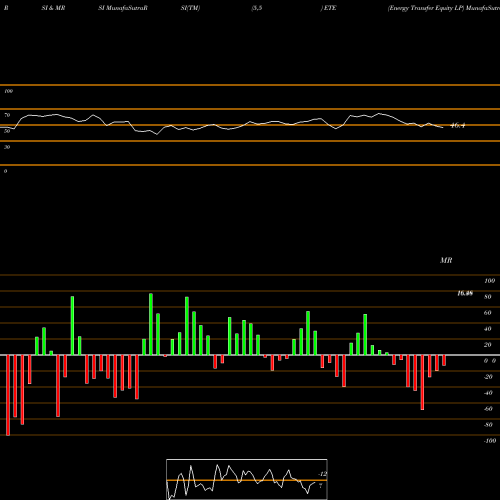Viewport: 500px width, 500px height.
Task: Click the '0 0' zero label on MR axis
Action: point(490,361)
